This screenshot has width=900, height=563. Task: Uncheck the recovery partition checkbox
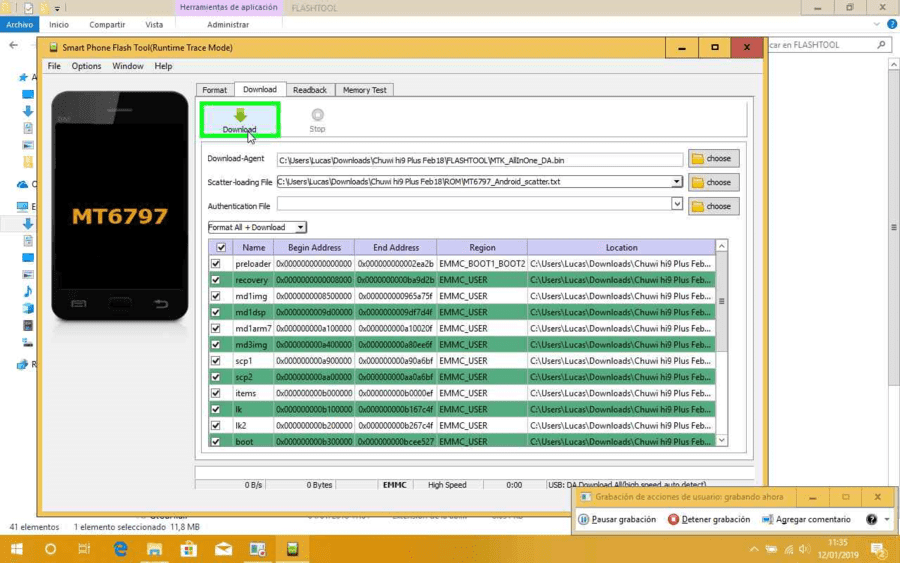coord(216,280)
